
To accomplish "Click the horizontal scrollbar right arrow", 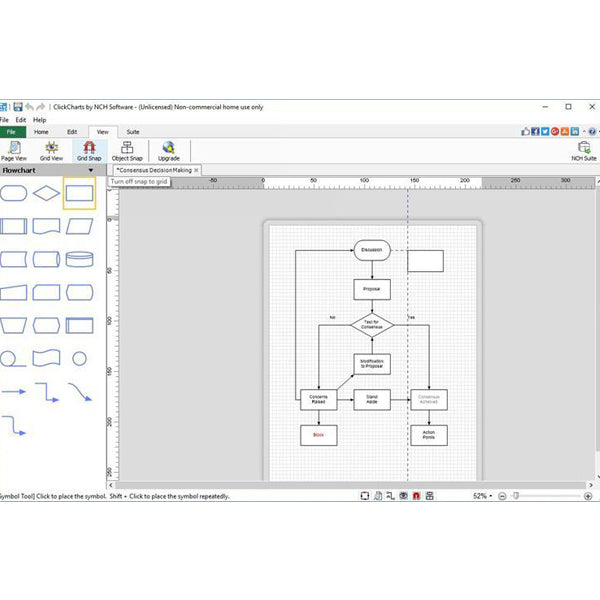I will 590,485.
